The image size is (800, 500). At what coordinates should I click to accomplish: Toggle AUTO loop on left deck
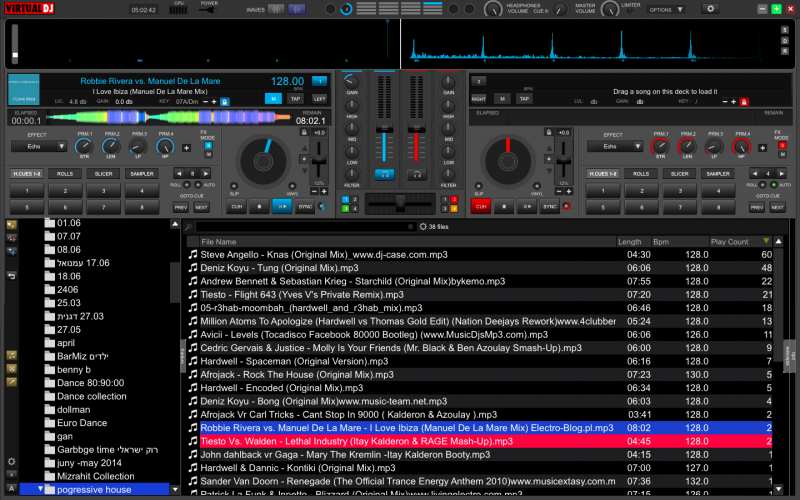pos(198,185)
